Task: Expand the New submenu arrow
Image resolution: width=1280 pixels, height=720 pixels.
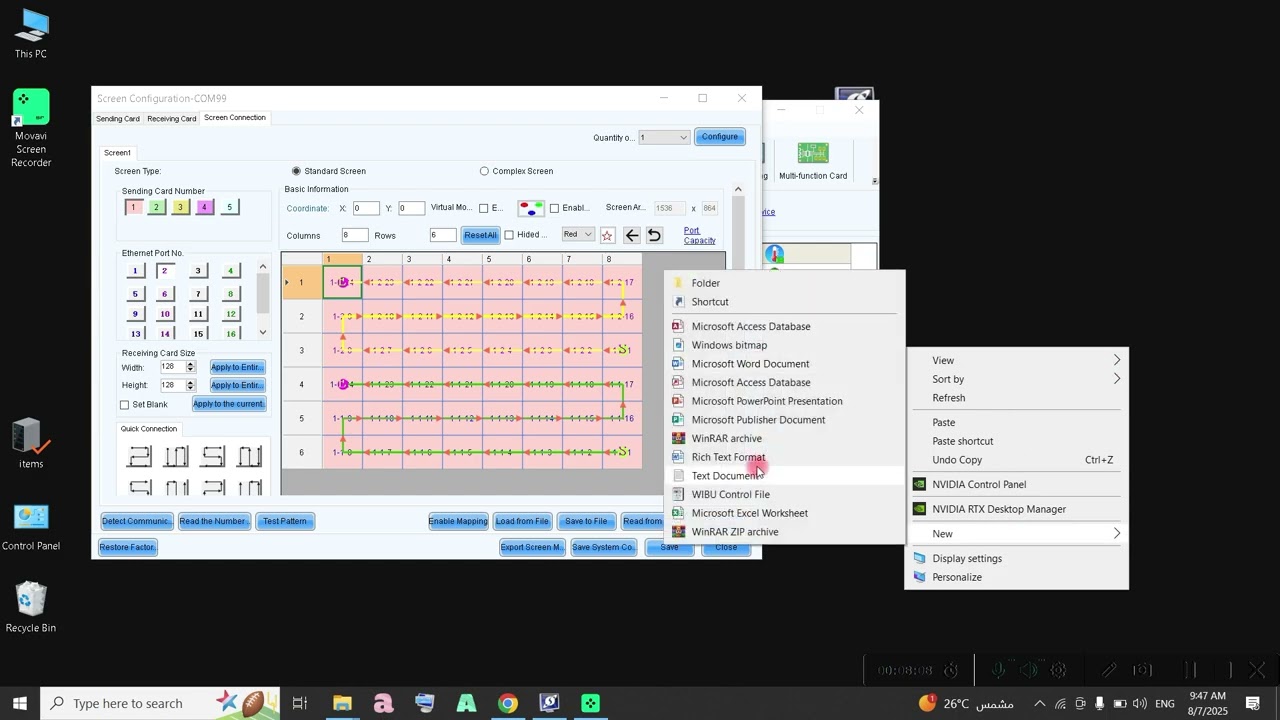Action: click(x=1116, y=534)
